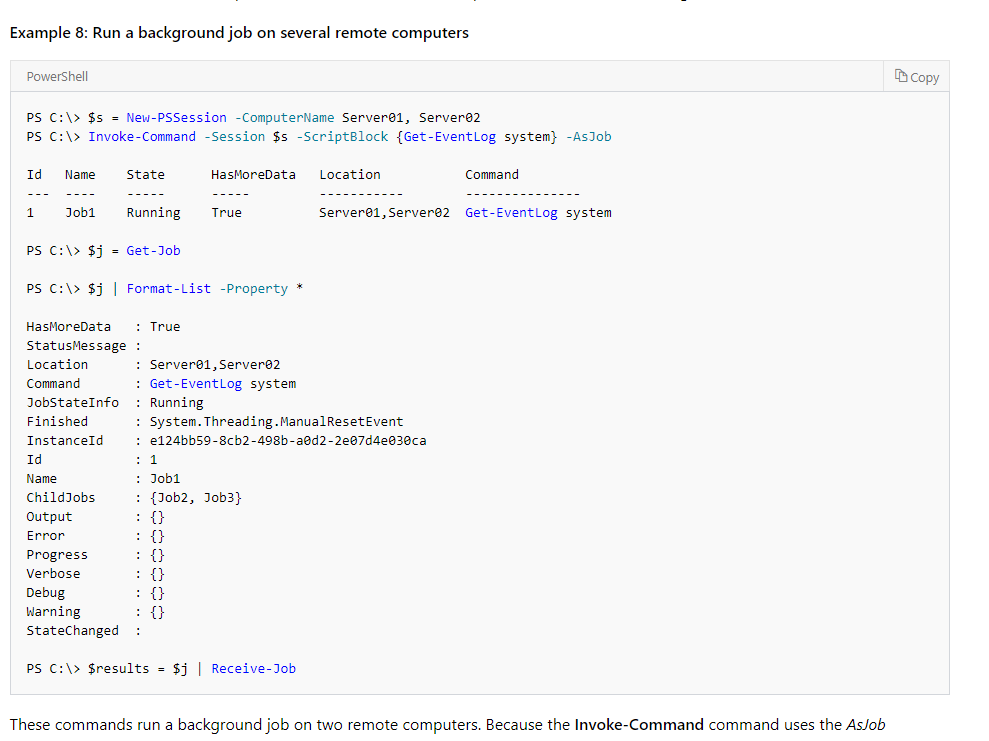Click the Job1 name in the job table
This screenshot has width=989, height=741.
(79, 212)
